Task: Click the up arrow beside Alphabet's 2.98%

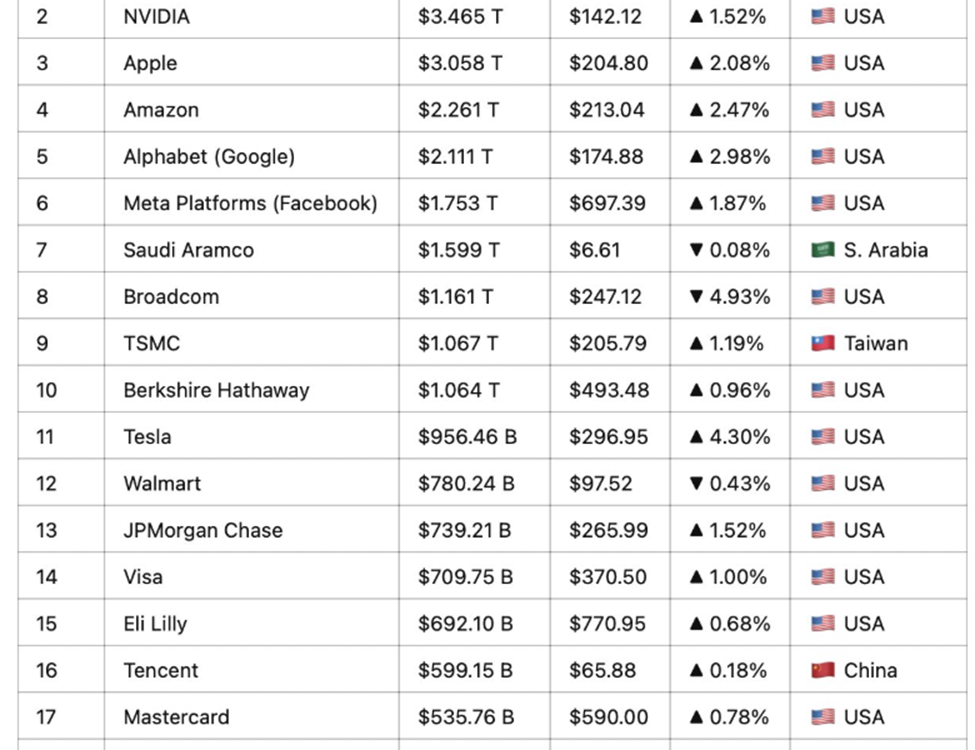Action: pos(697,157)
